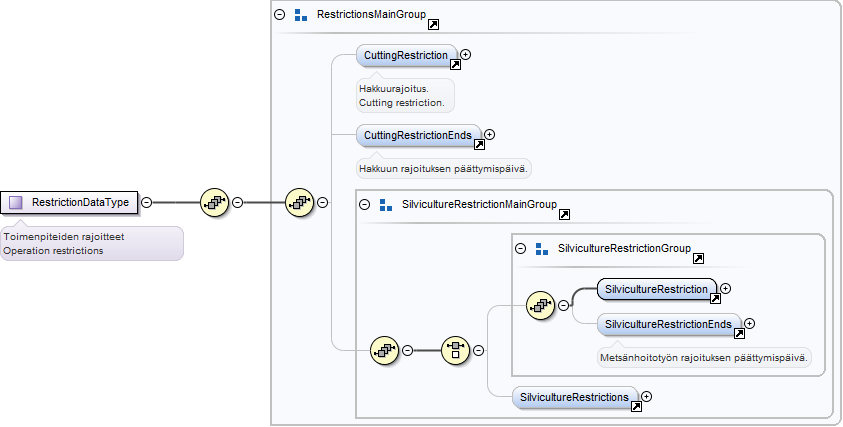Image resolution: width=843 pixels, height=427 pixels.
Task: Click the purple square icon in RestrictionDataType
Action: [16, 203]
